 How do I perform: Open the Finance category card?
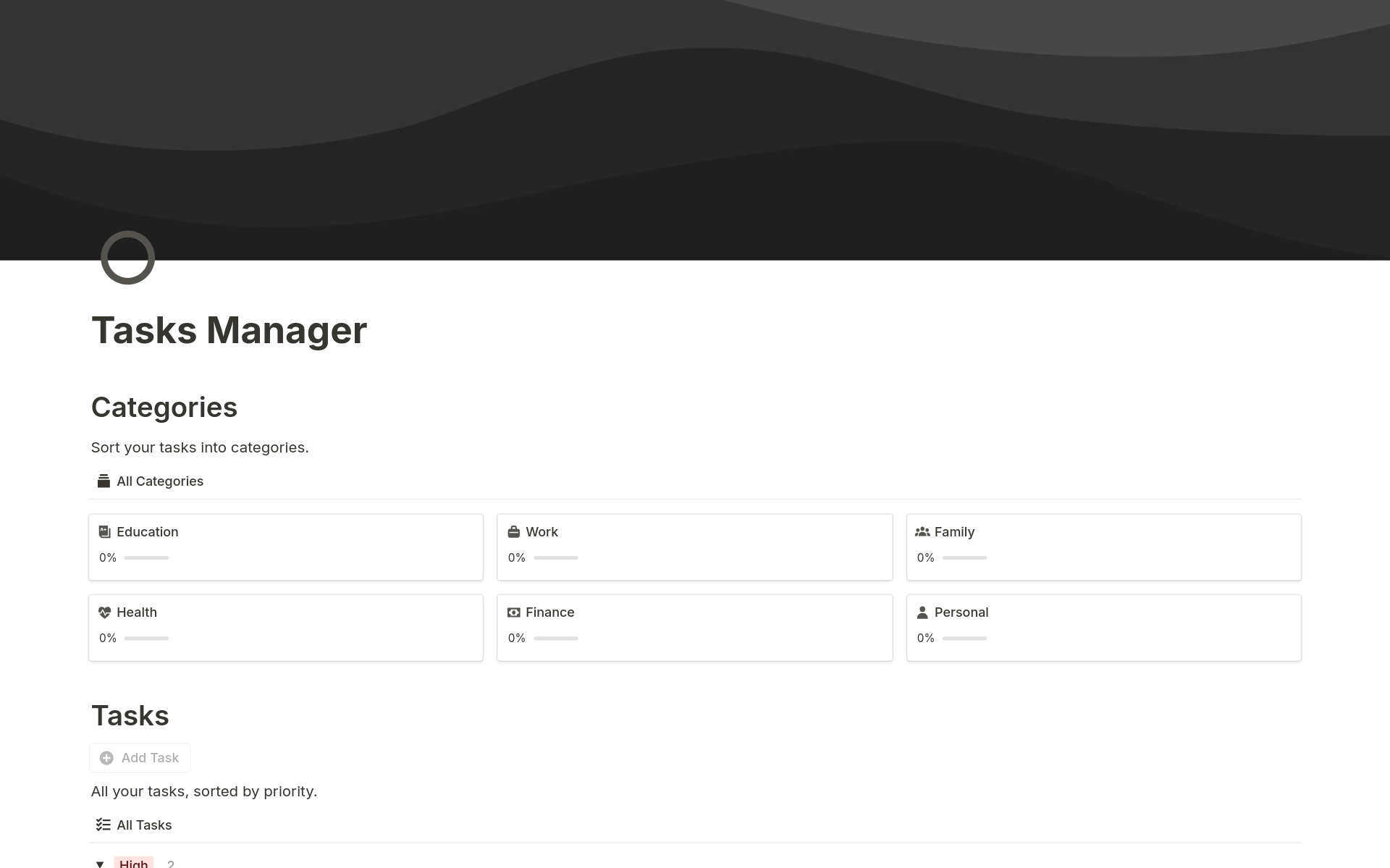[x=694, y=627]
